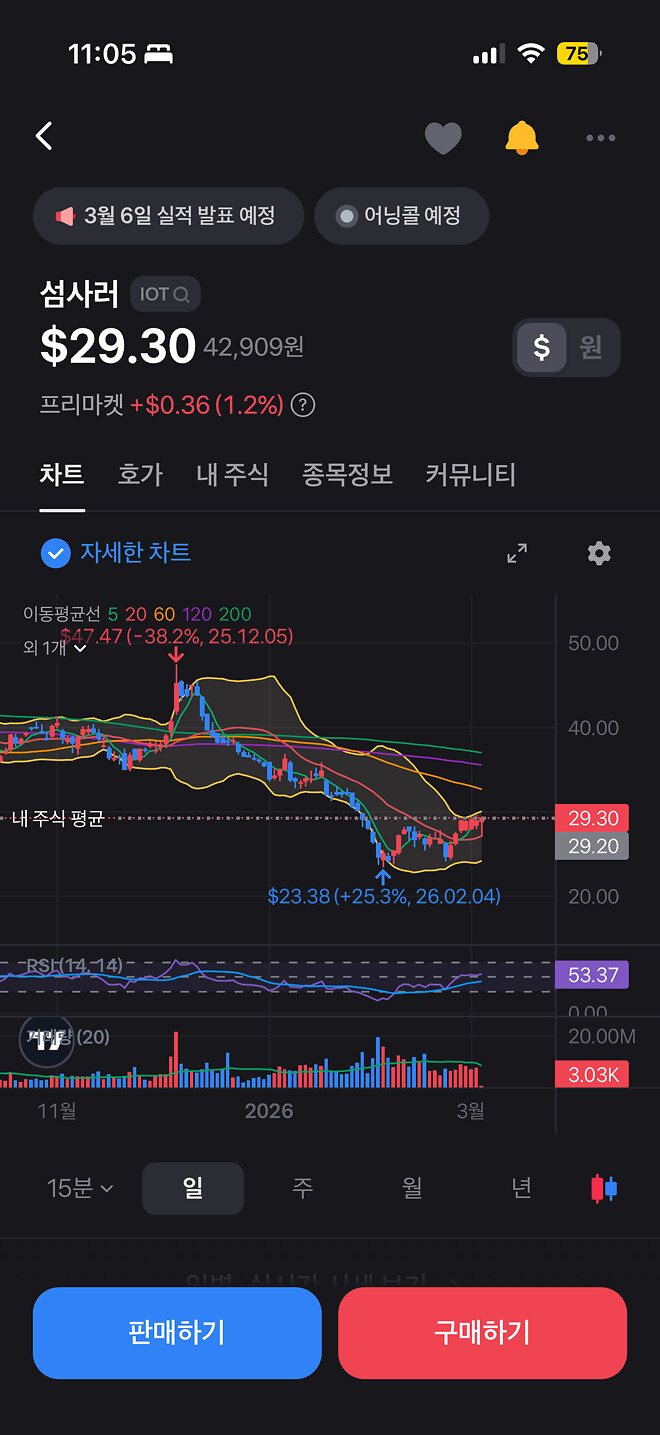Image resolution: width=660 pixels, height=1435 pixels.
Task: Open chart settings gear
Action: point(599,553)
